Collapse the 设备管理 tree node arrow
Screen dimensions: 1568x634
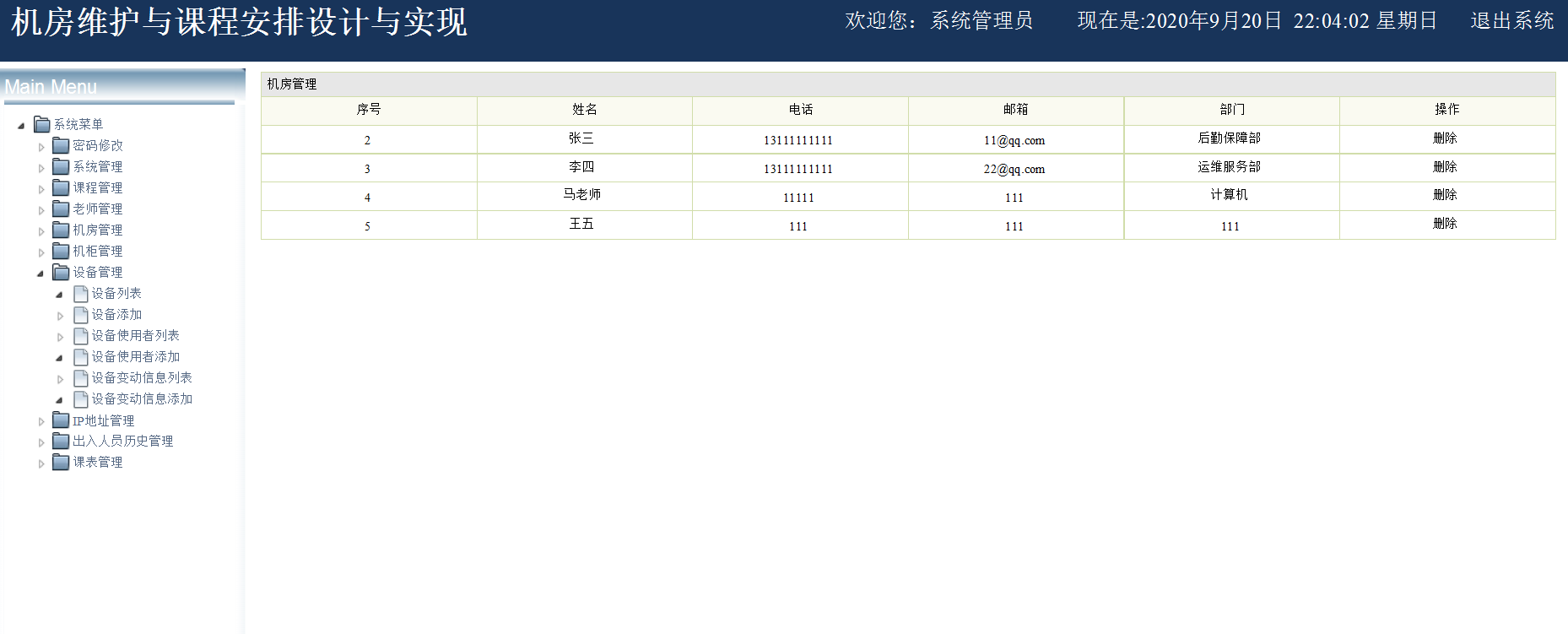pos(41,274)
